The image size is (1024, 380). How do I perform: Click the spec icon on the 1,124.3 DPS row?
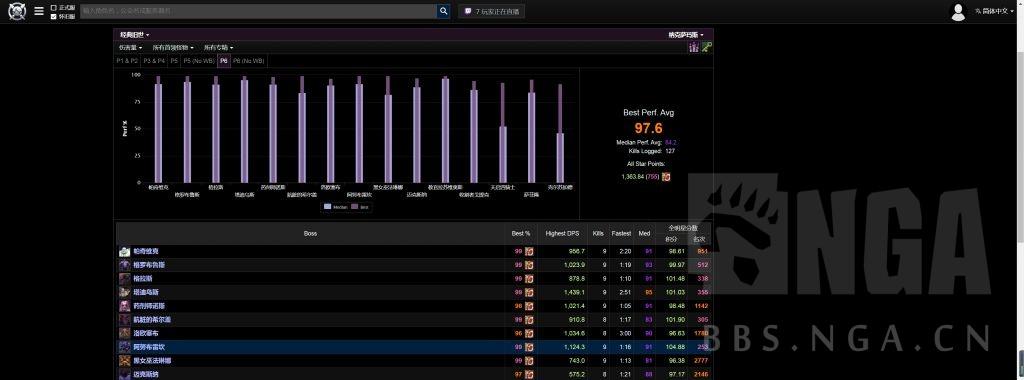point(529,347)
